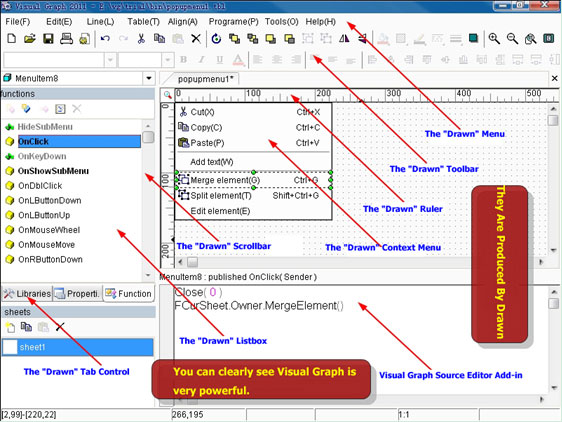Image resolution: width=562 pixels, height=422 pixels.
Task: Open the Help(H) menu
Action: (320, 22)
